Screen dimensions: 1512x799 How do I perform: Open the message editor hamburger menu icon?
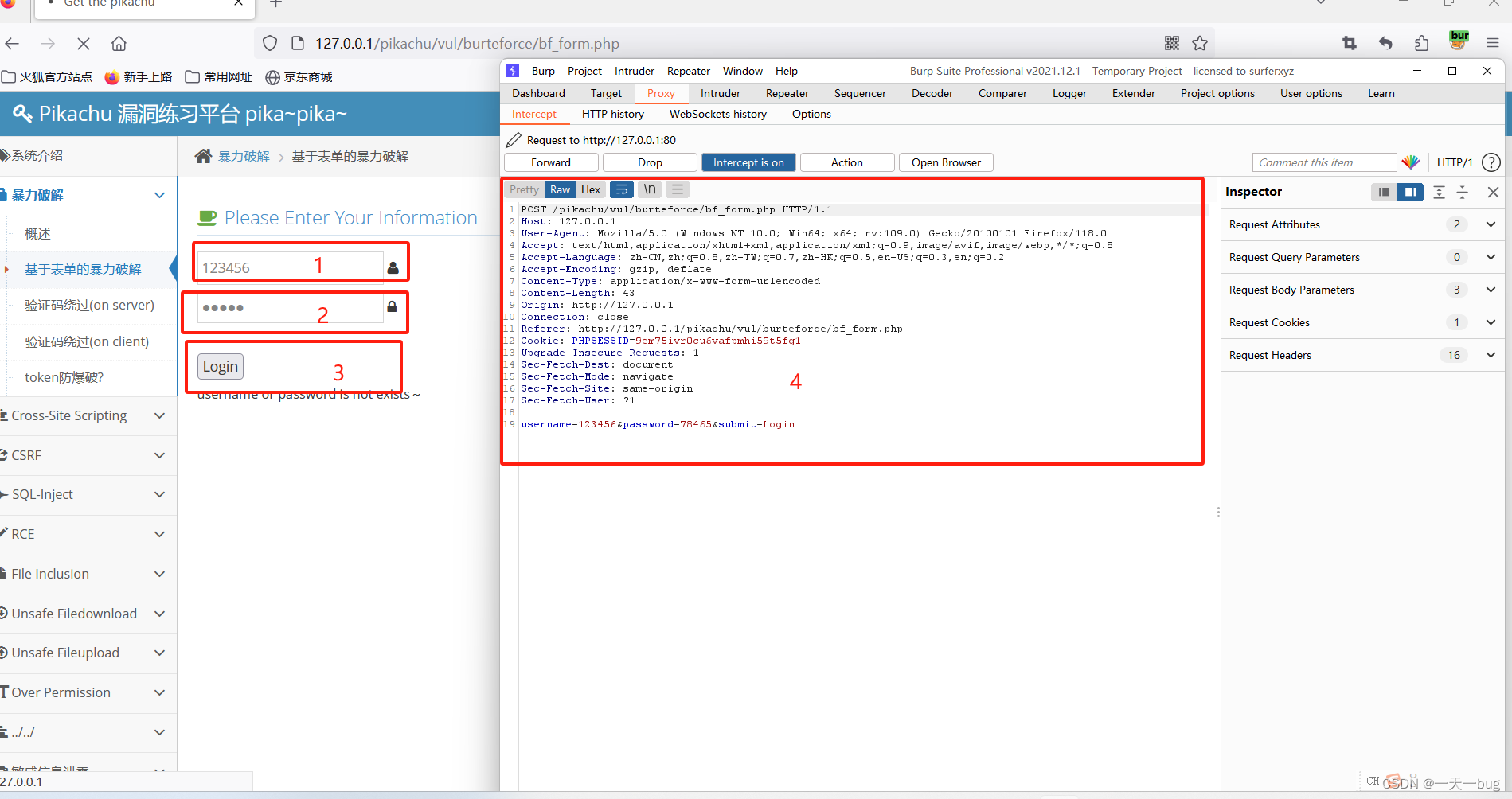pos(678,189)
